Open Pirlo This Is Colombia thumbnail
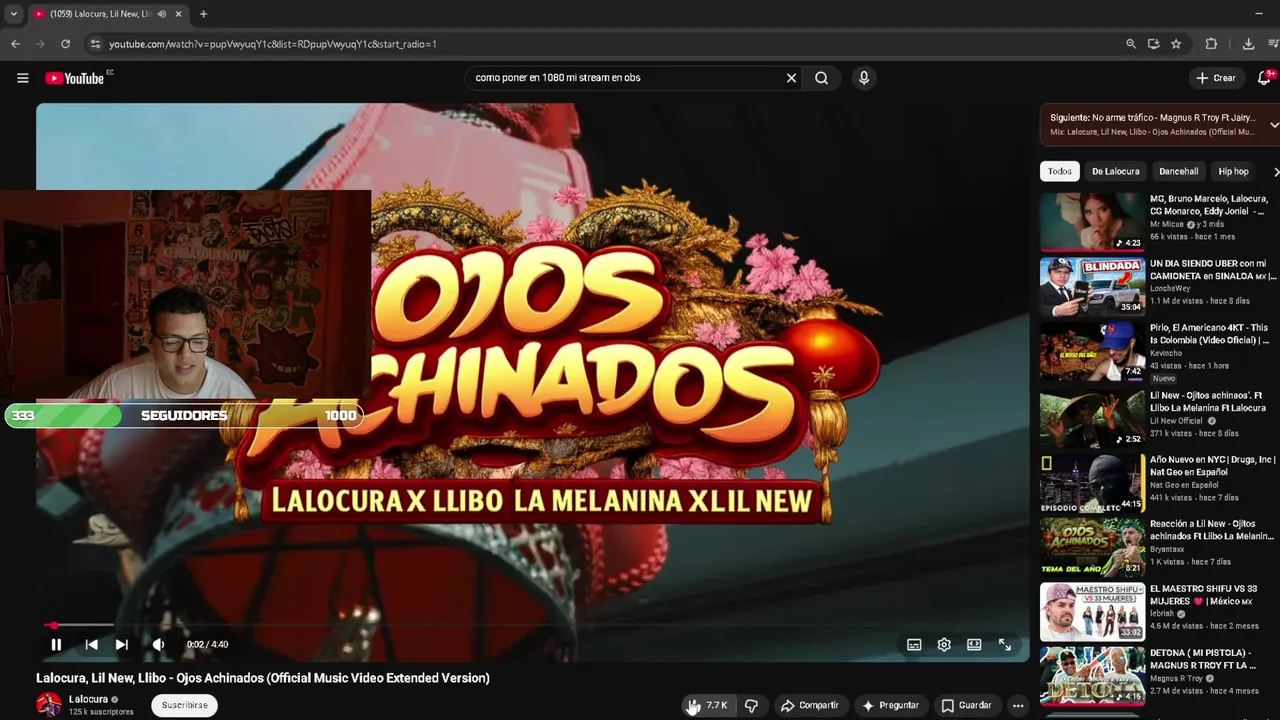The image size is (1280, 720). click(x=1092, y=351)
